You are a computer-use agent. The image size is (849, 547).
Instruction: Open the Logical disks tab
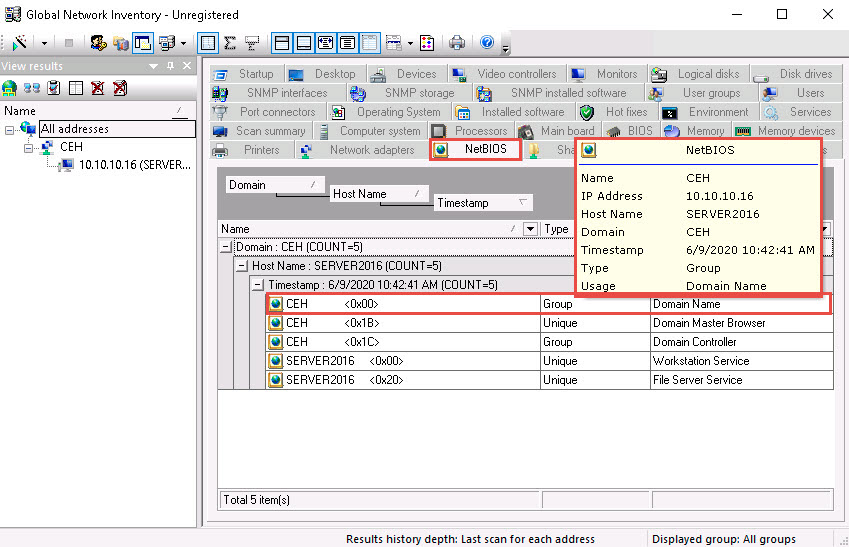[696, 74]
